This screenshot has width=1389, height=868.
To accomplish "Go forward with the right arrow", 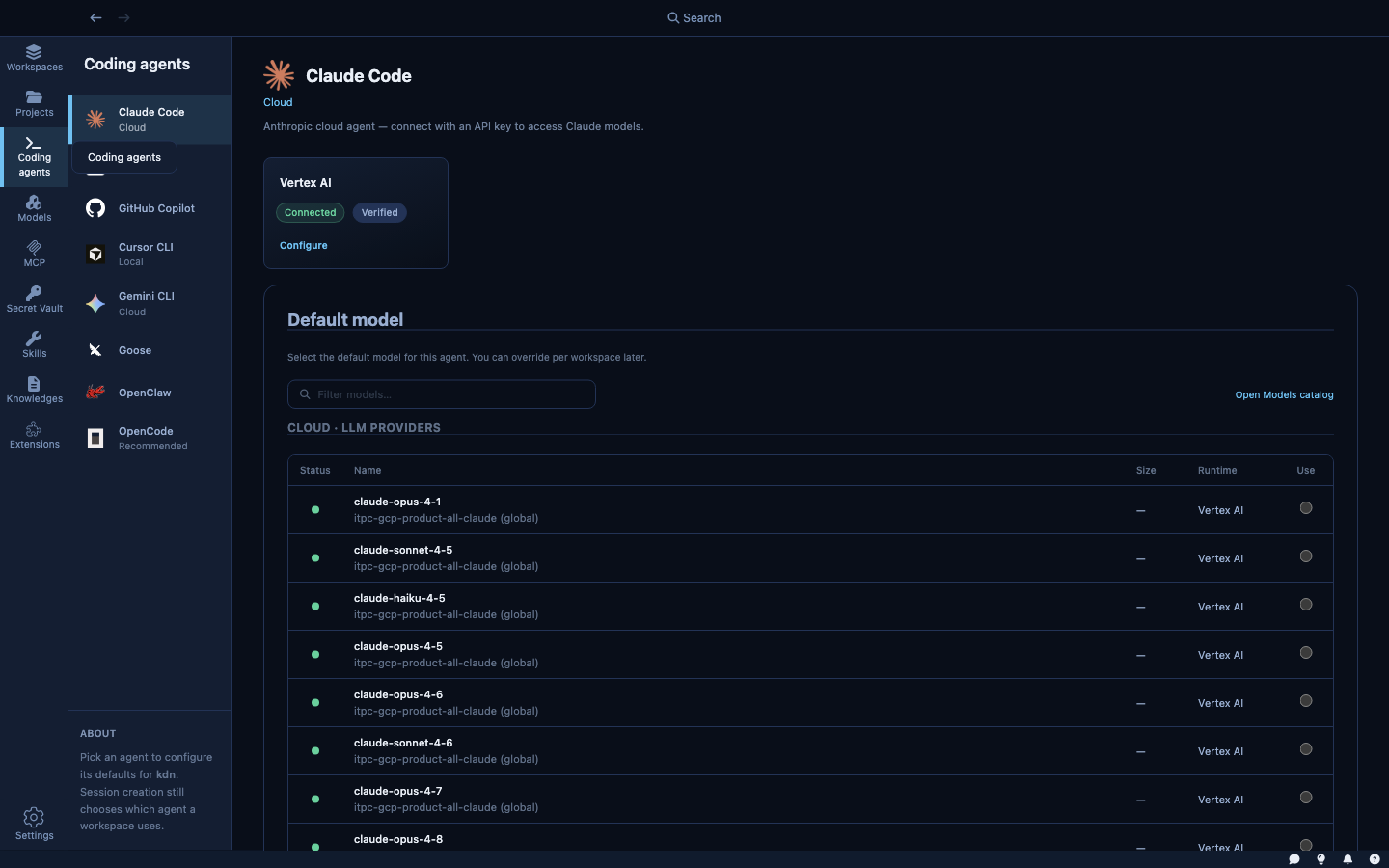I will point(123,17).
